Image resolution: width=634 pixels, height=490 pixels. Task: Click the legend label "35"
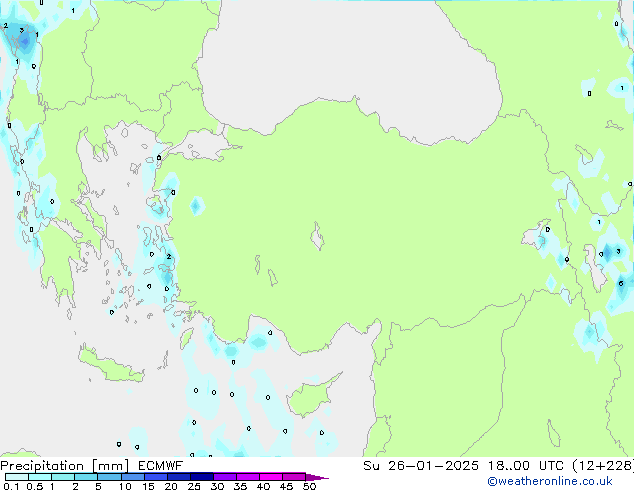pyautogui.click(x=240, y=486)
